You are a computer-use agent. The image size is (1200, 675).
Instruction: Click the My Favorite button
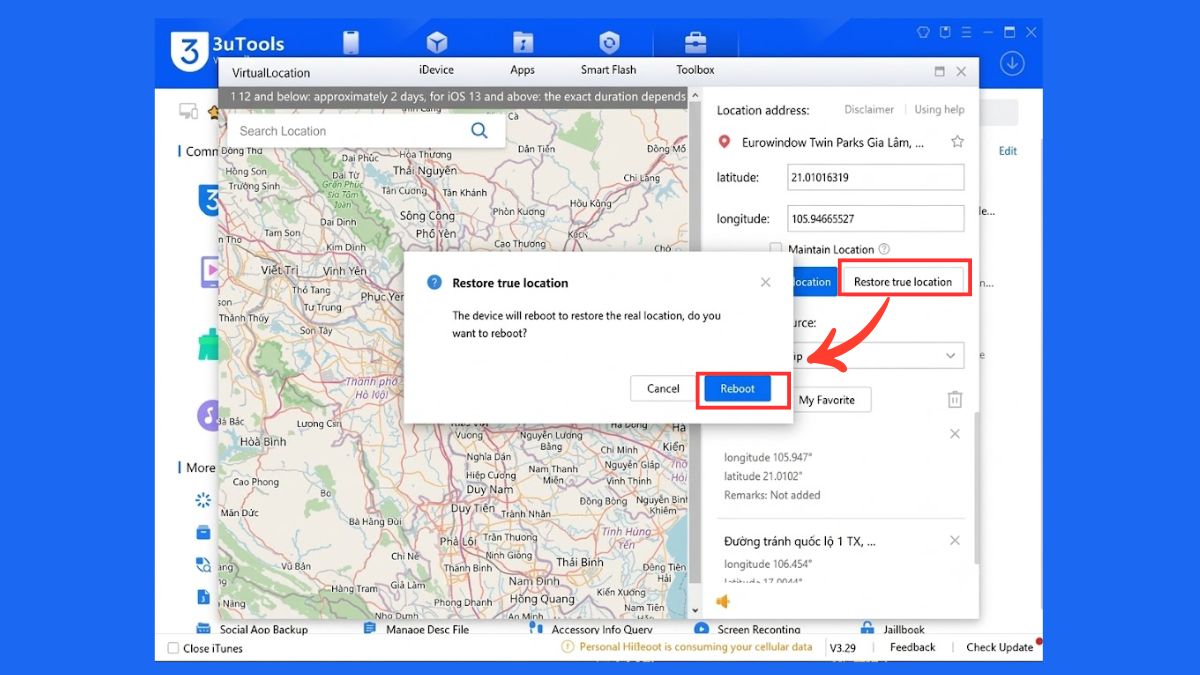[827, 400]
